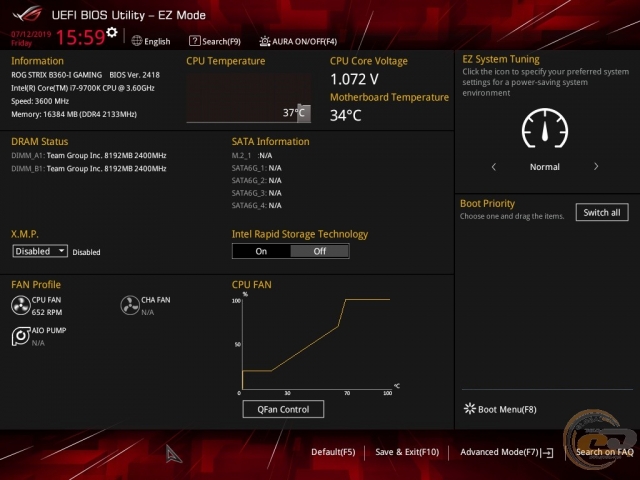Click 652 RPM CPU fan value
Screen dimensions: 640x480
(x=47, y=312)
